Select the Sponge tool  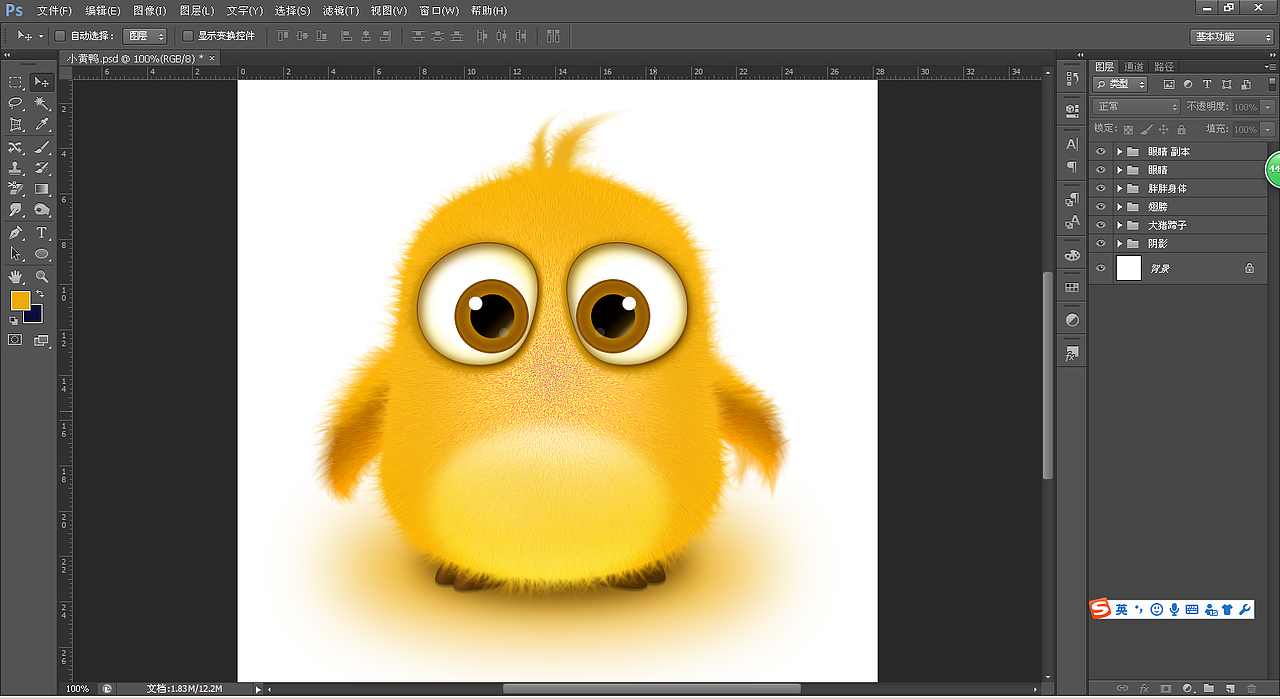[42, 210]
